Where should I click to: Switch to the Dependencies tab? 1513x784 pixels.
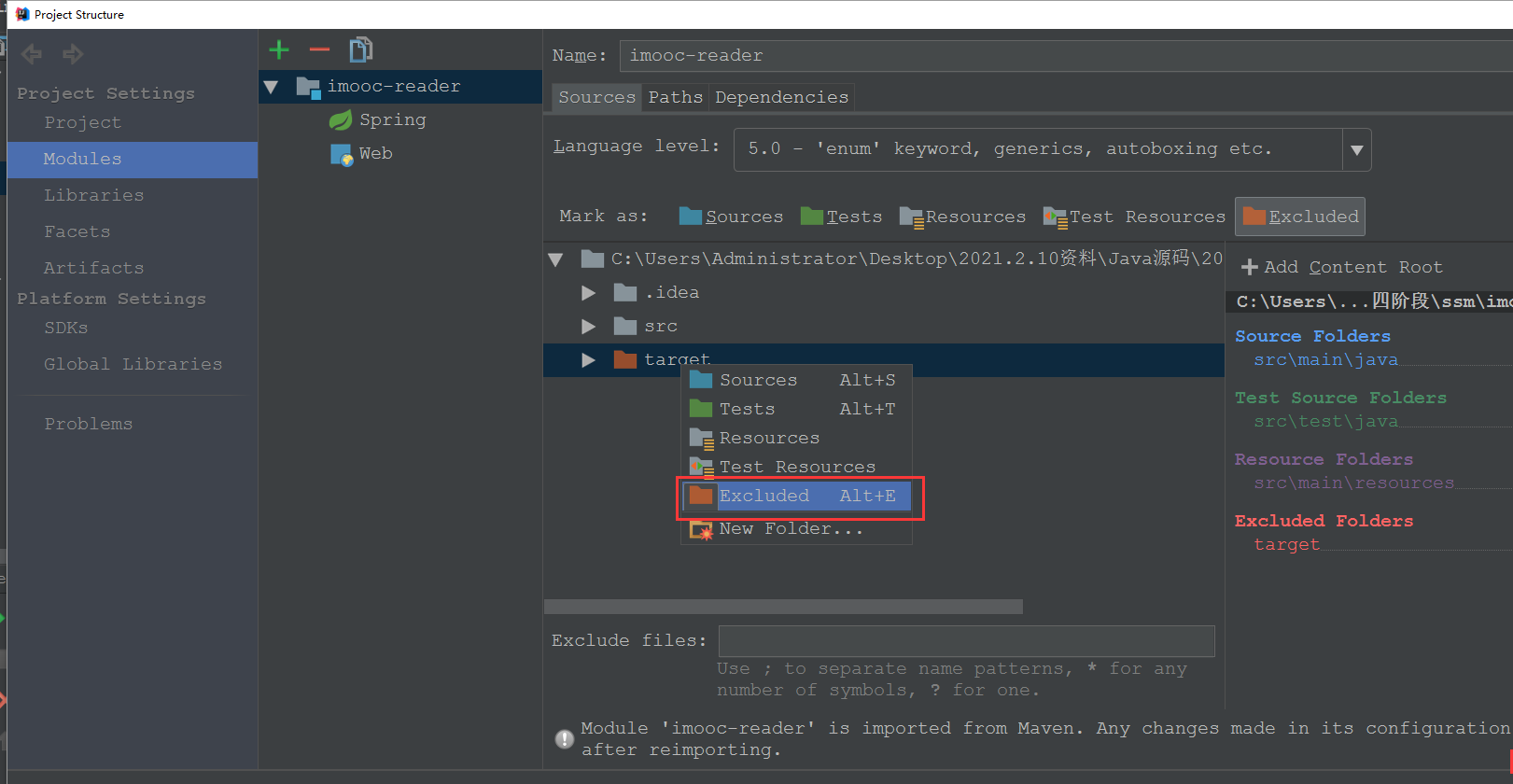(x=781, y=97)
